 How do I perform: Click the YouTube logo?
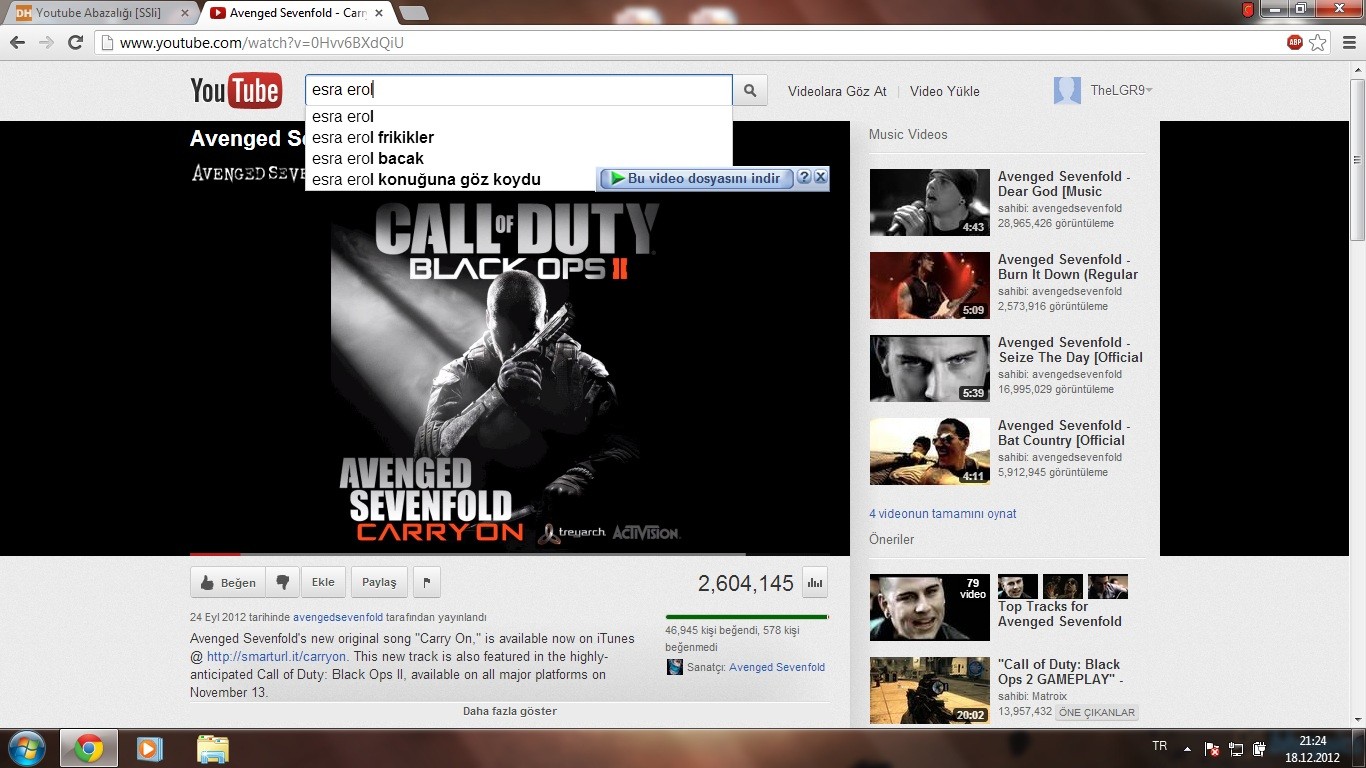point(236,91)
